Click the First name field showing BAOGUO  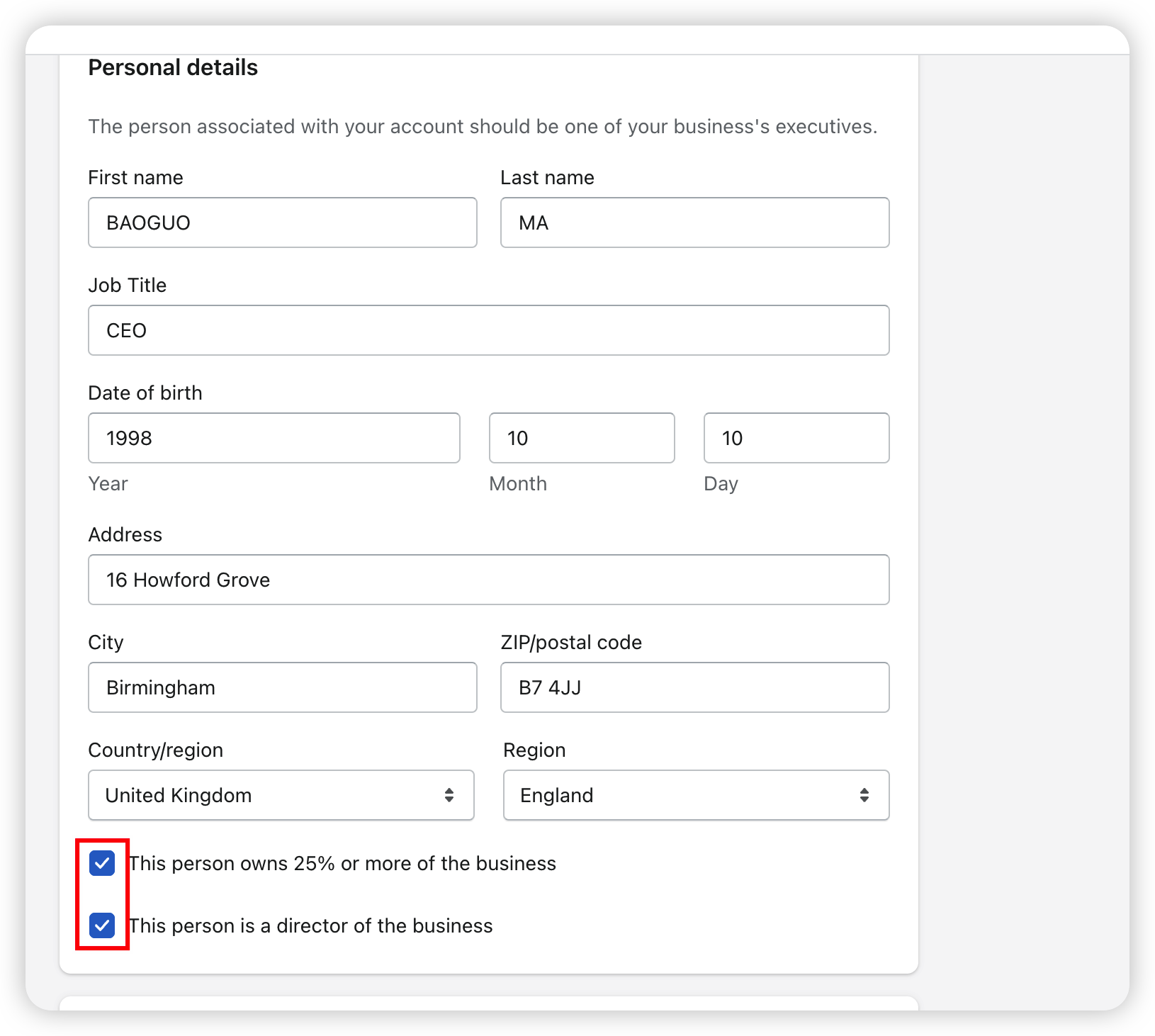(x=282, y=223)
